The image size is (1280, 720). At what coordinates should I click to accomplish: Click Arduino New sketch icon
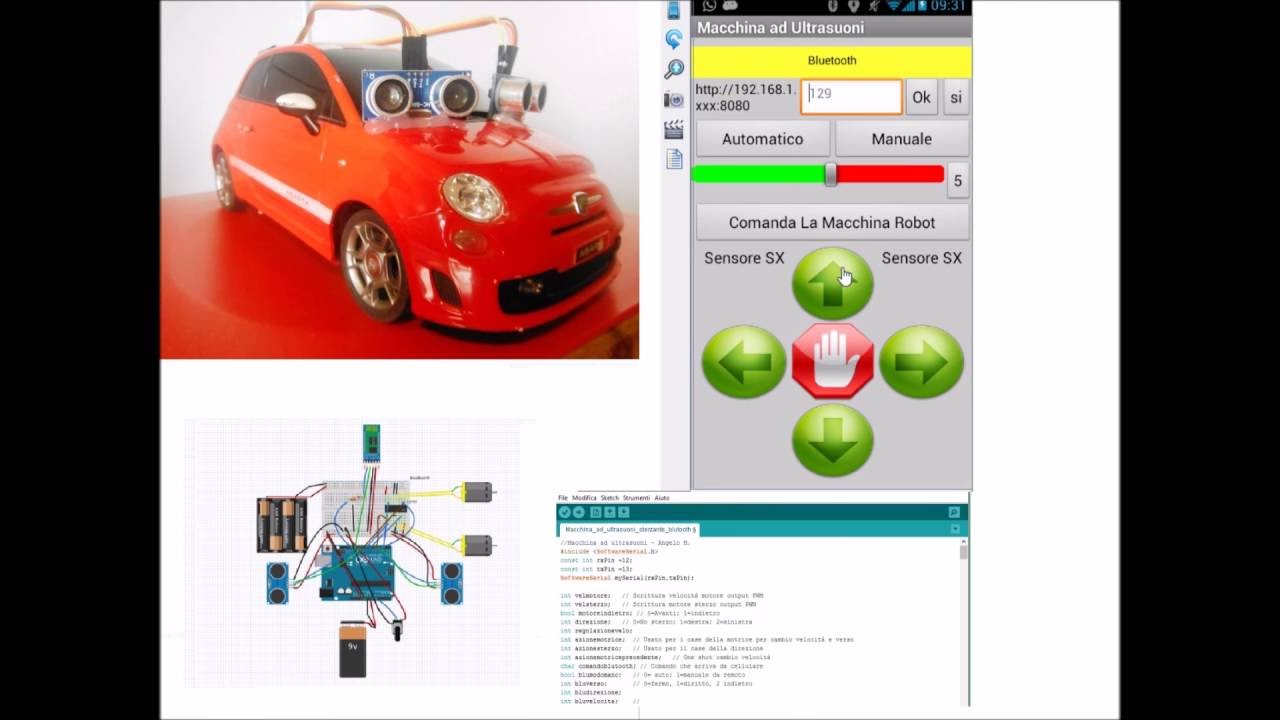click(x=595, y=512)
